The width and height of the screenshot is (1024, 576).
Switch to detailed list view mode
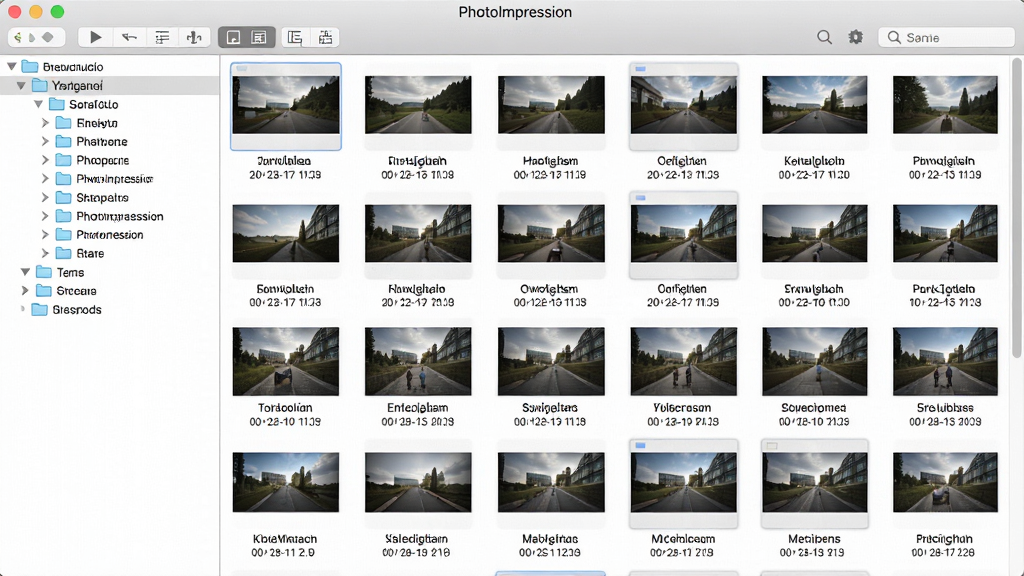point(259,37)
